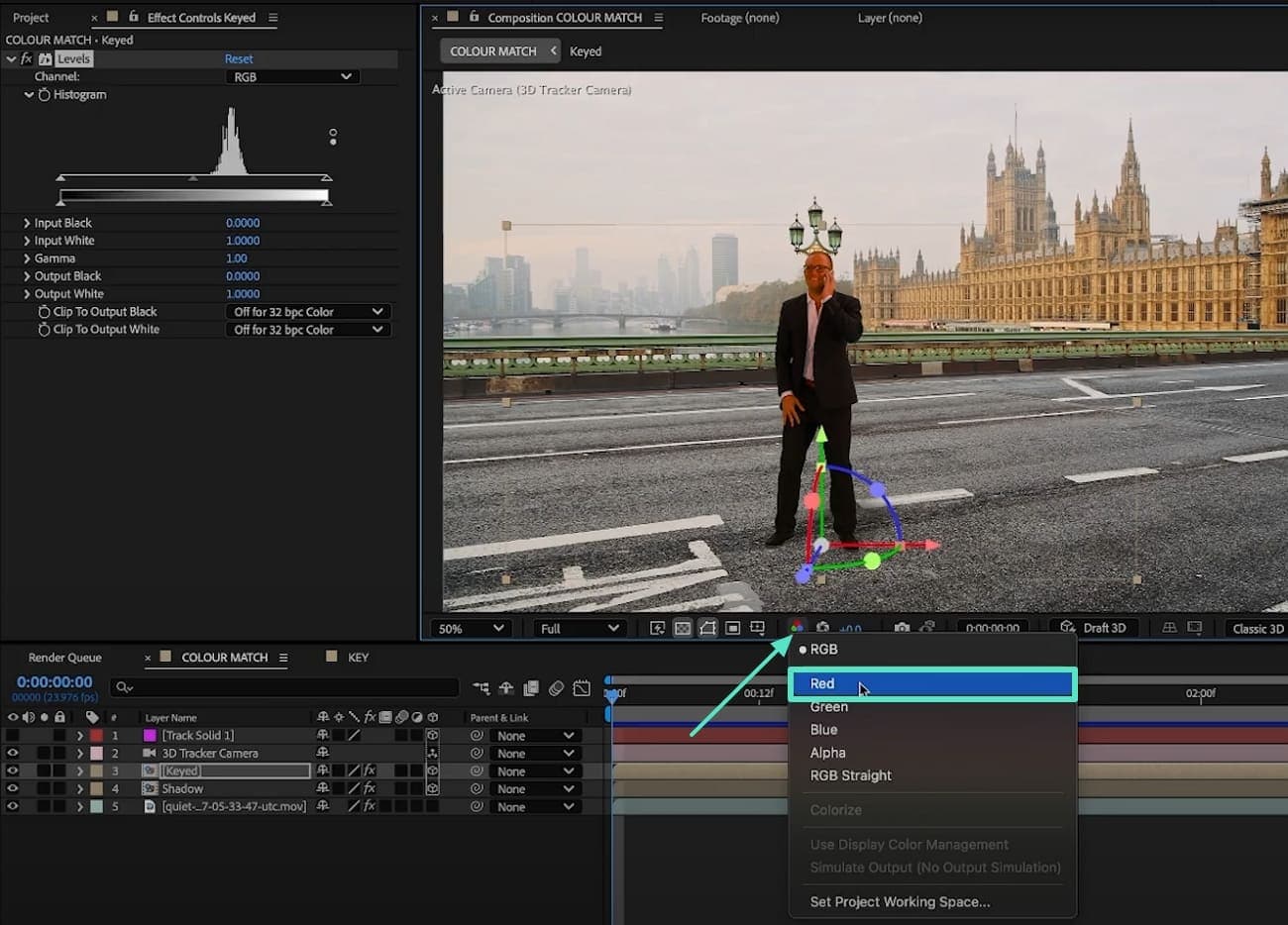Switch to the KEY timeline tab

(358, 658)
